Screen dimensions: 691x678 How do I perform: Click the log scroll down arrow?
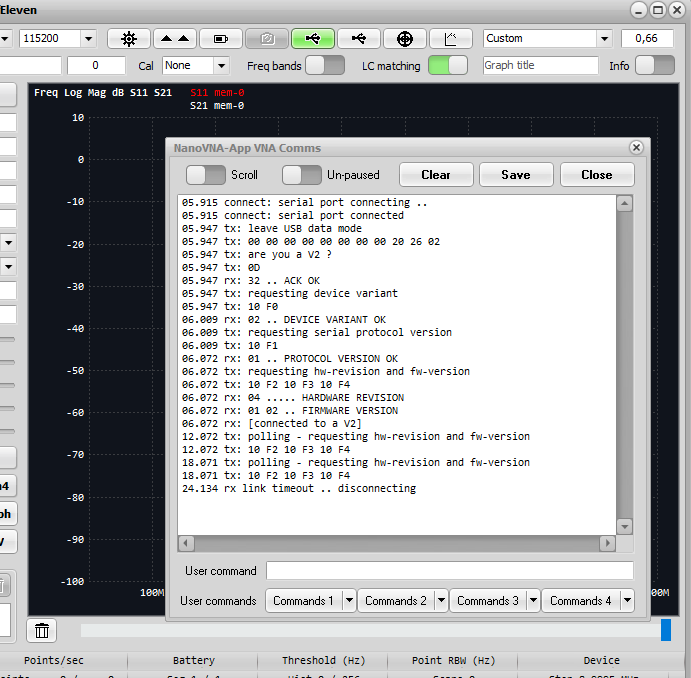click(x=624, y=526)
